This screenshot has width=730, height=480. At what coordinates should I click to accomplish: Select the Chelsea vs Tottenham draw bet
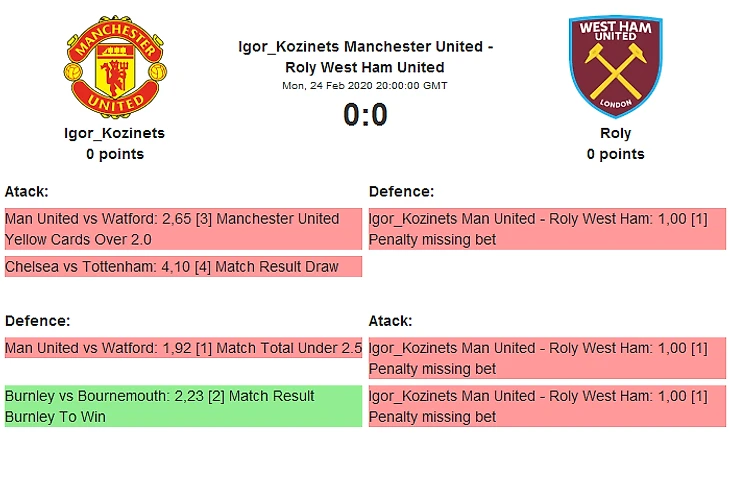[183, 267]
